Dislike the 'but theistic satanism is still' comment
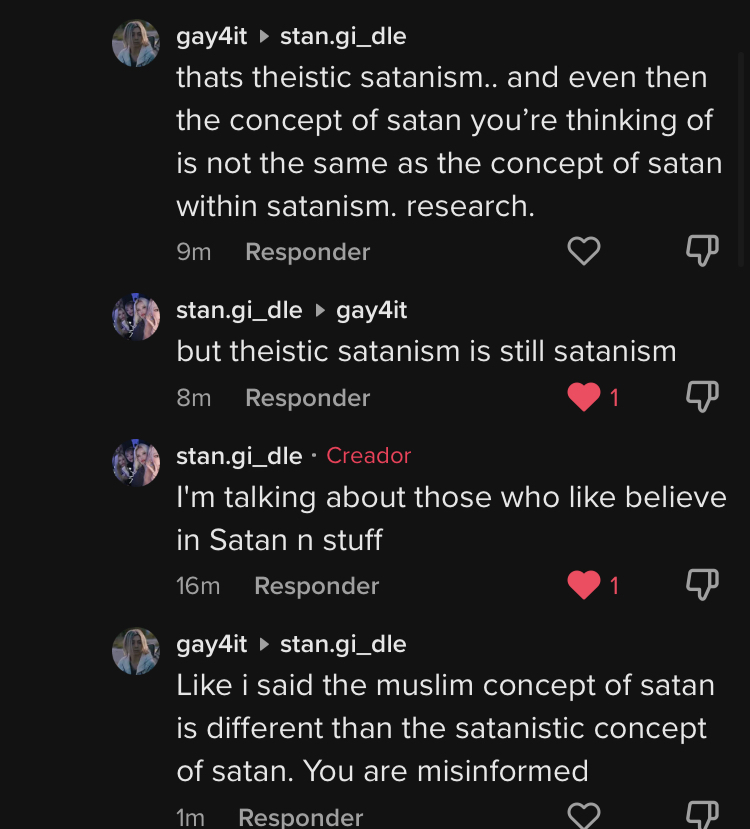Image resolution: width=750 pixels, height=829 pixels. pos(702,397)
